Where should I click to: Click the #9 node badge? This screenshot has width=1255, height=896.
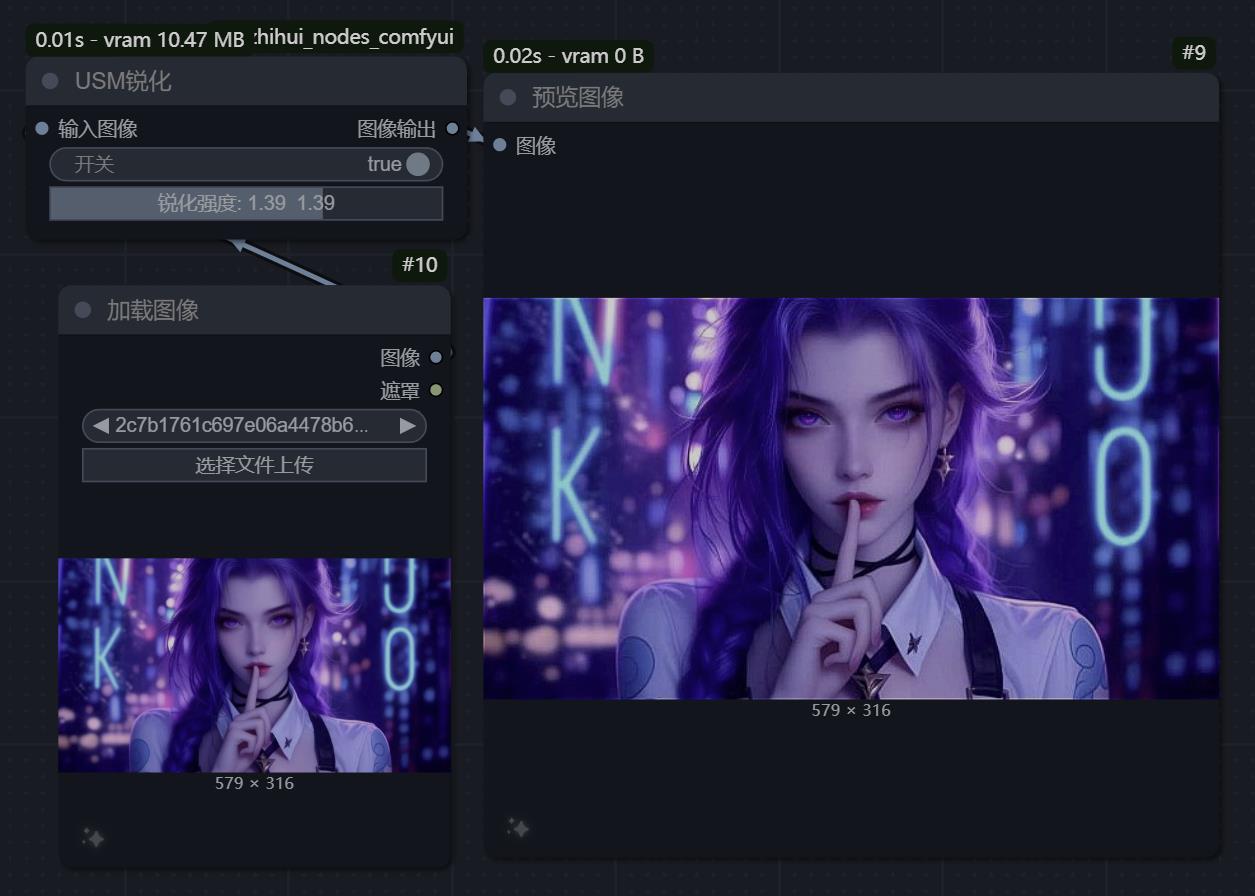pyautogui.click(x=1194, y=53)
